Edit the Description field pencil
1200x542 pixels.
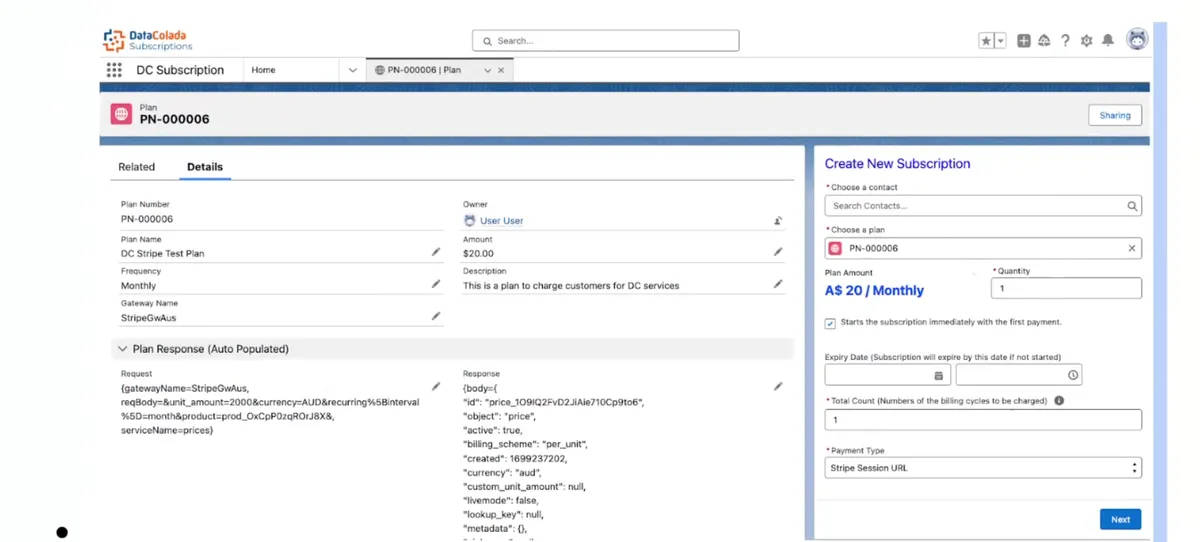(x=778, y=284)
